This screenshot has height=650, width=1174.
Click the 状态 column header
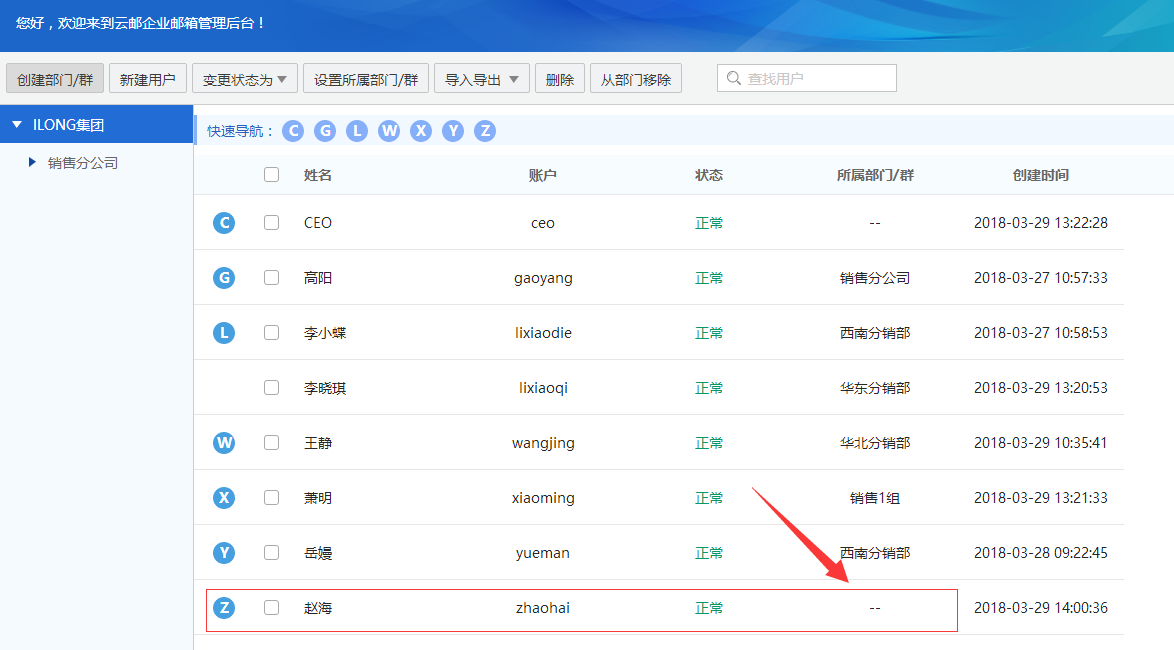click(708, 175)
